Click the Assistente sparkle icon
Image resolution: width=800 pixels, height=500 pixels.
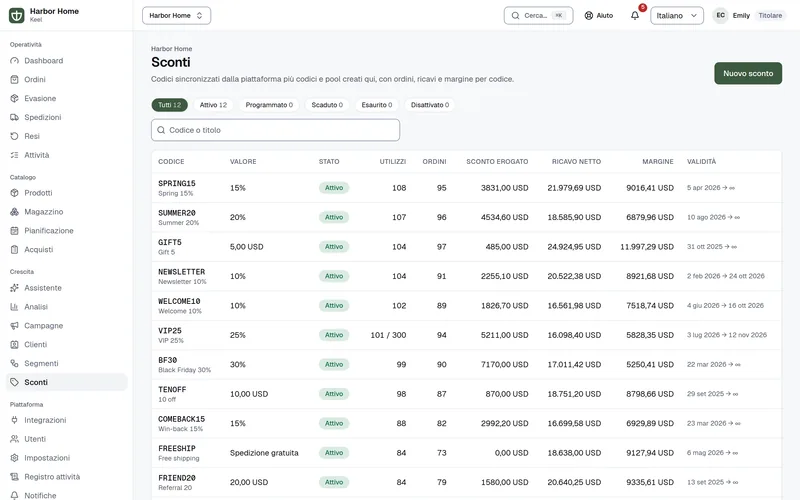(14, 288)
